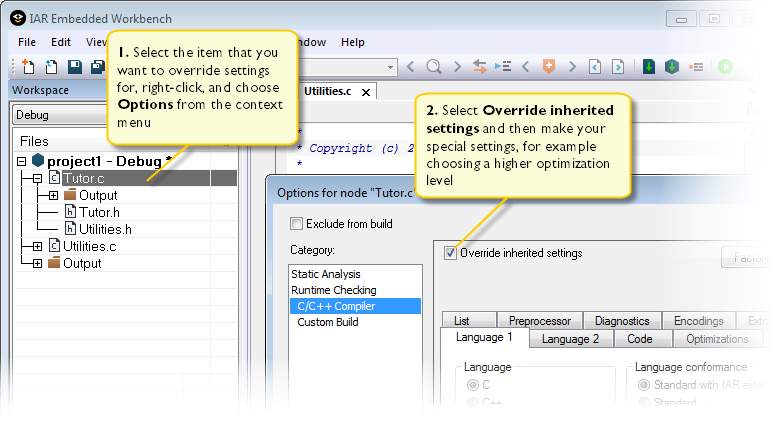
Task: Click the Find magnifier icon in toolbar
Action: click(x=434, y=66)
